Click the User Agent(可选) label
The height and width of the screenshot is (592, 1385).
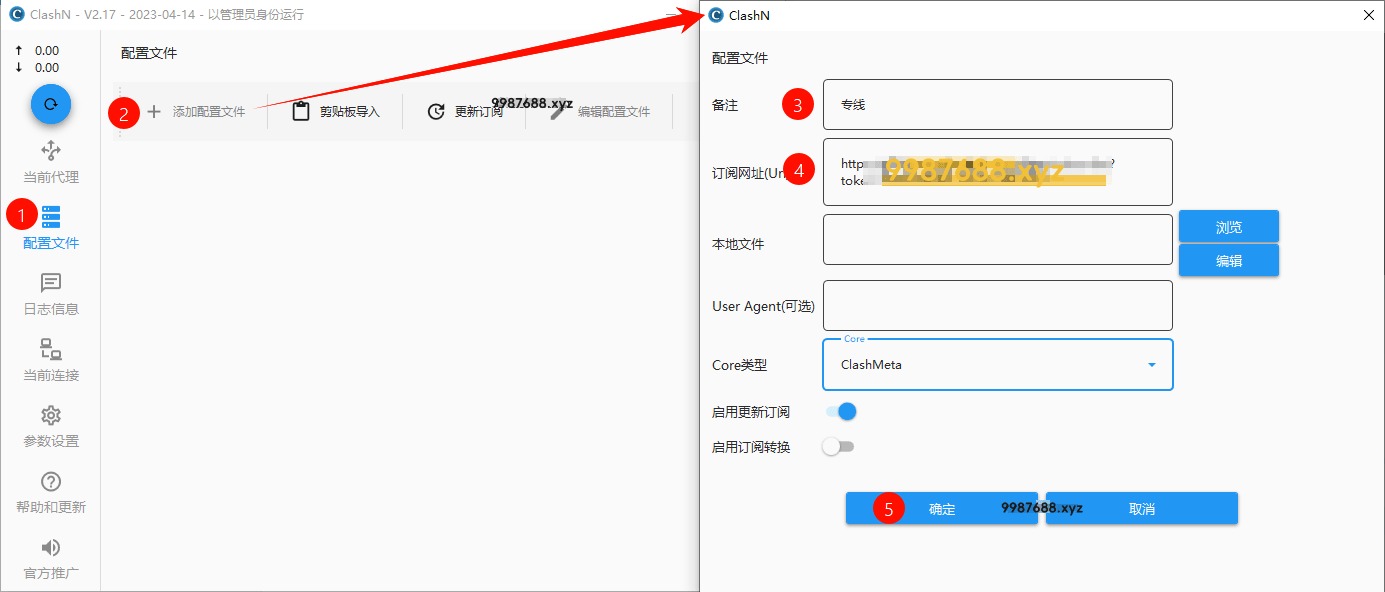tap(764, 306)
